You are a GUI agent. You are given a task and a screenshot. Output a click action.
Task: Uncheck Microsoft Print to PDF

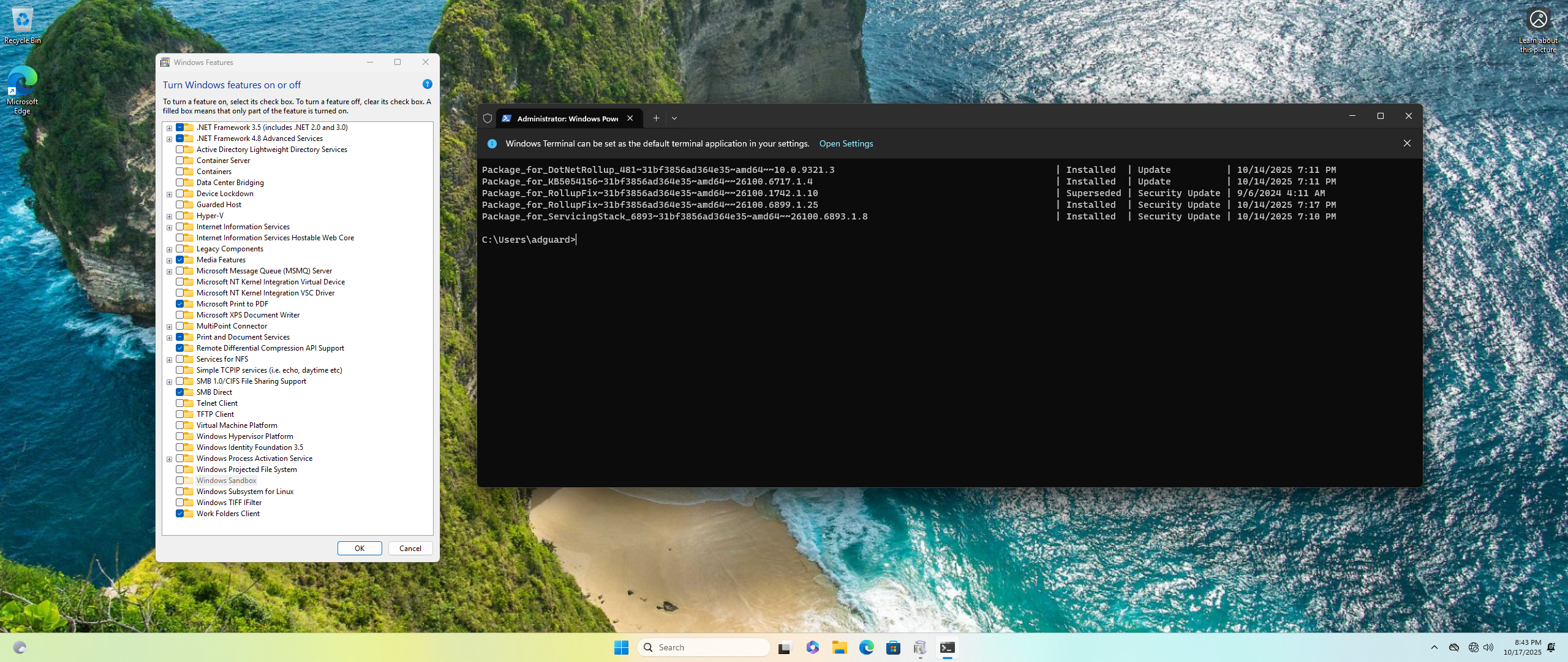180,304
